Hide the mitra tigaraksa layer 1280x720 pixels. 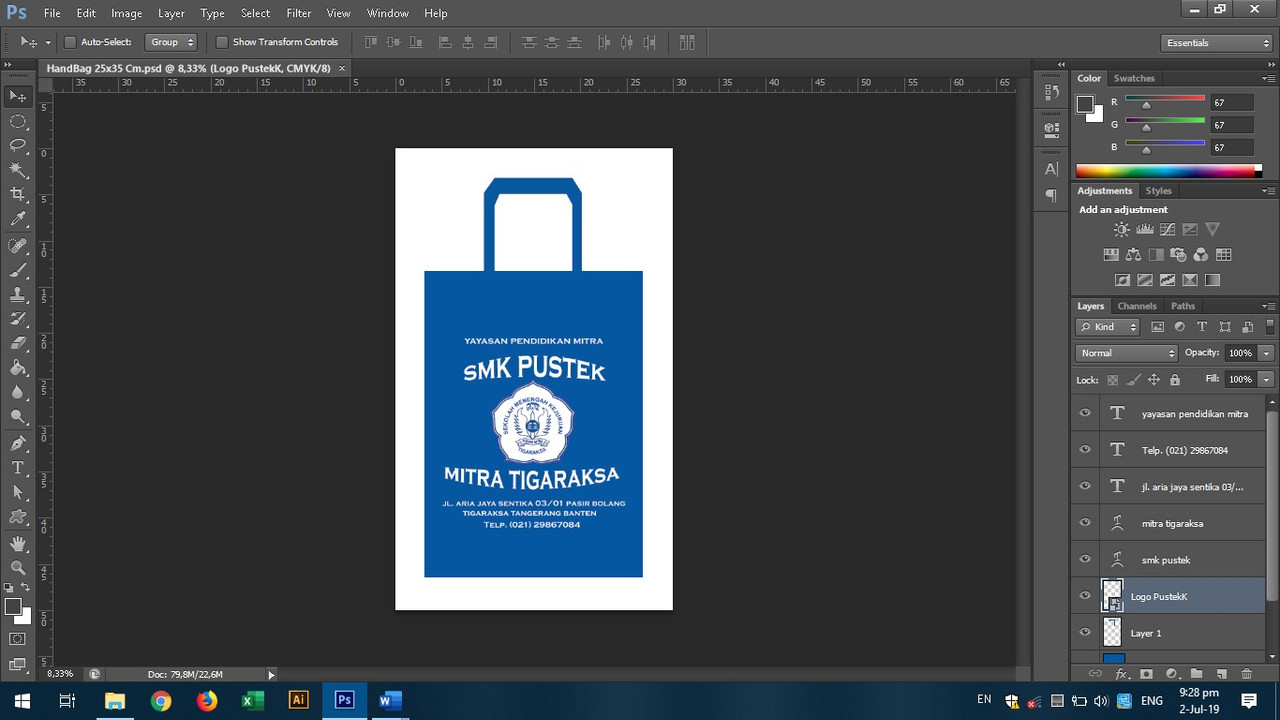tap(1085, 523)
